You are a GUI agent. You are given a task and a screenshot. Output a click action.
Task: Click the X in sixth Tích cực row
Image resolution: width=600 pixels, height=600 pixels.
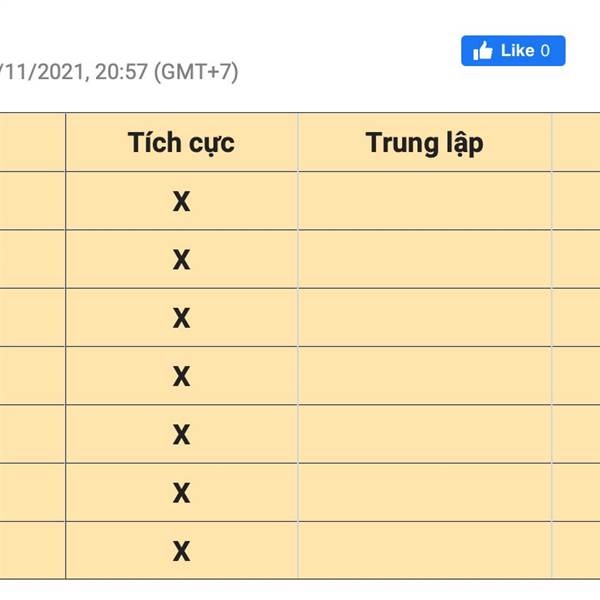click(181, 493)
